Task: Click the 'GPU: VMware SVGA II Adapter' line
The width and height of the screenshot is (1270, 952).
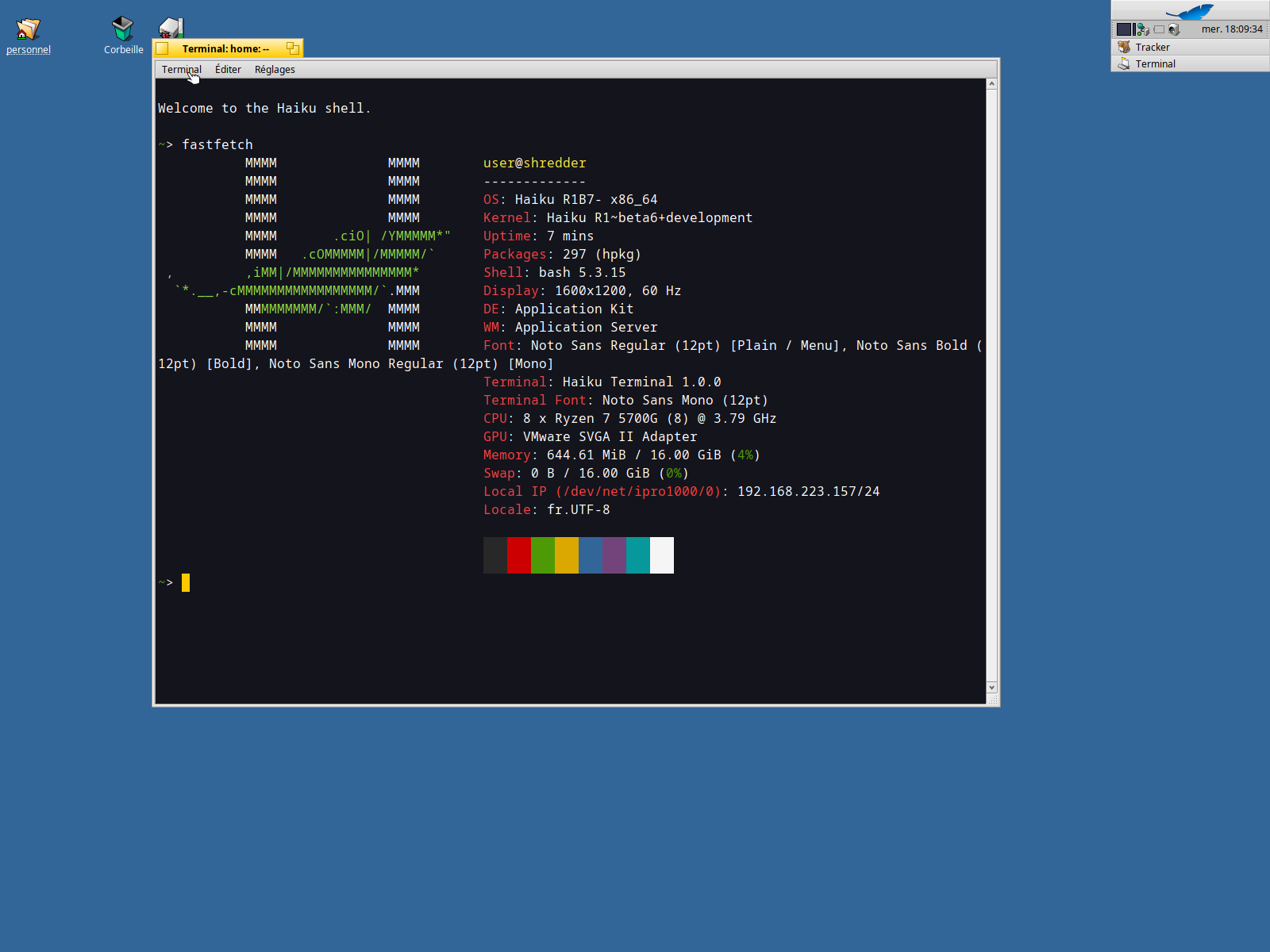Action: (x=591, y=436)
